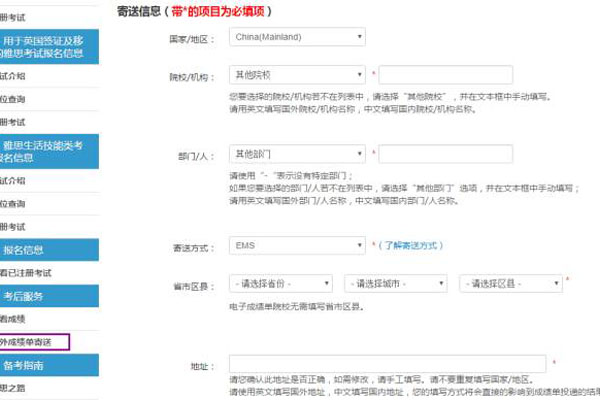
Task: Click the 地址 address input field
Action: 387,364
